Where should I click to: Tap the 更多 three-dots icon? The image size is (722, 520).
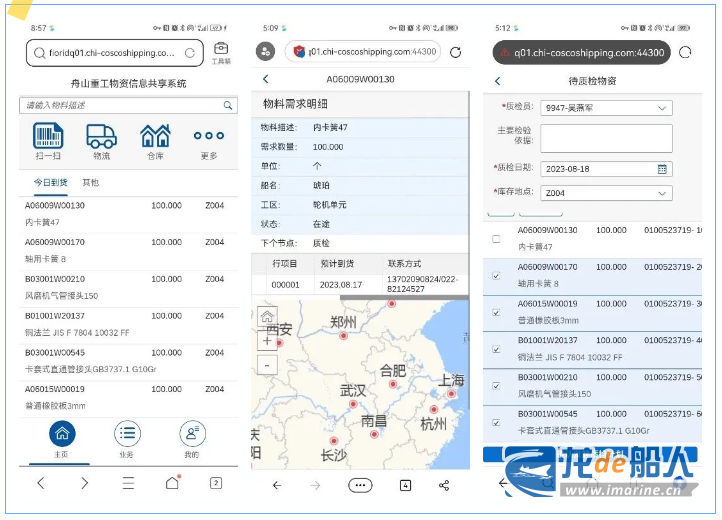208,137
